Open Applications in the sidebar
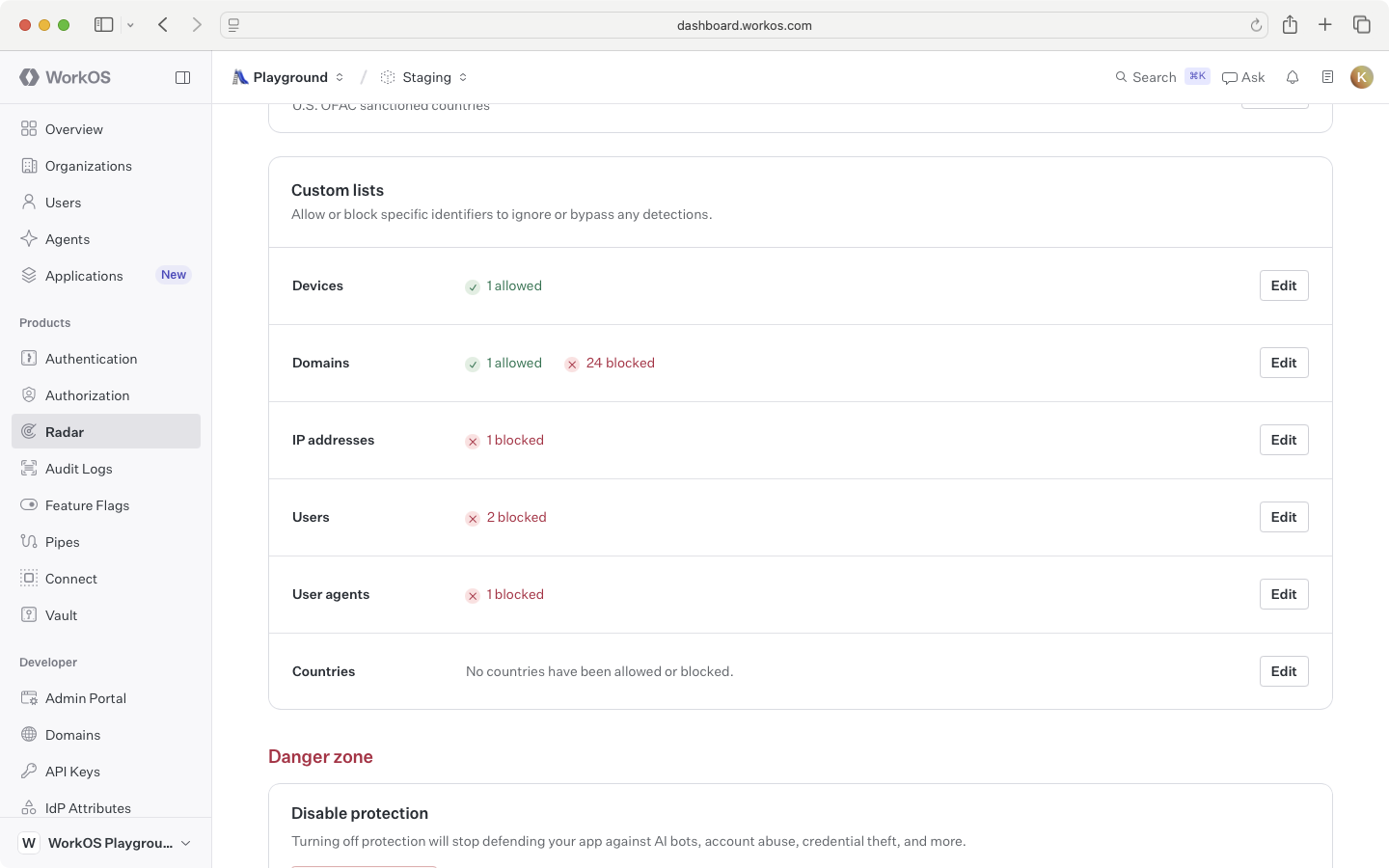This screenshot has height=868, width=1389. pyautogui.click(x=106, y=276)
